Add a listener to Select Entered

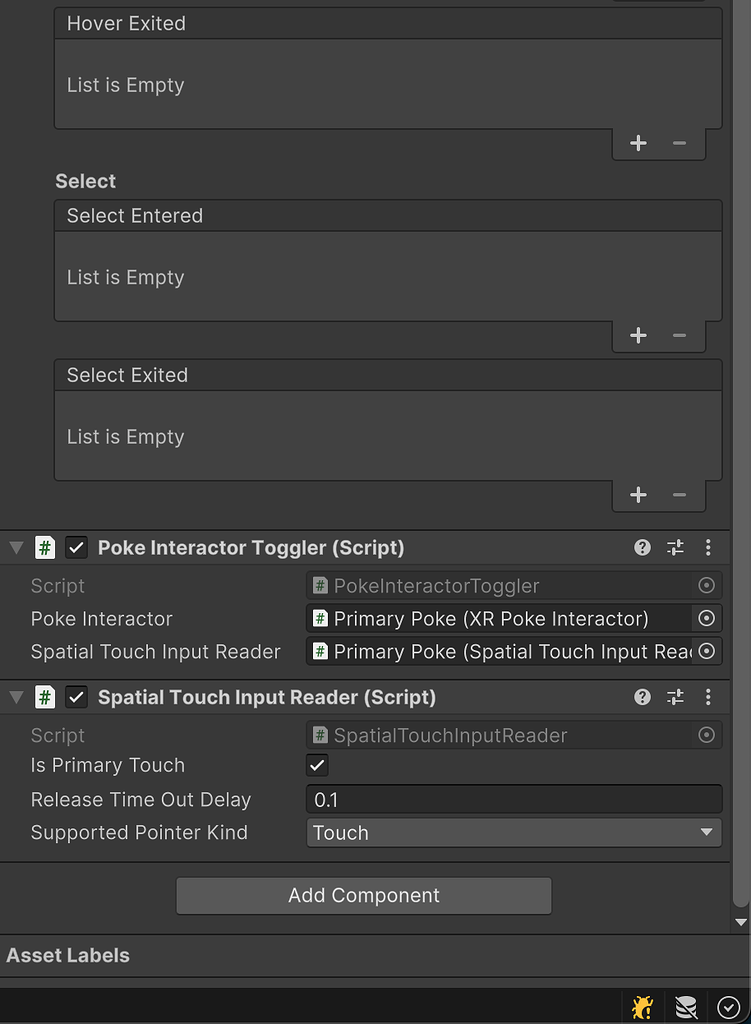coord(638,336)
